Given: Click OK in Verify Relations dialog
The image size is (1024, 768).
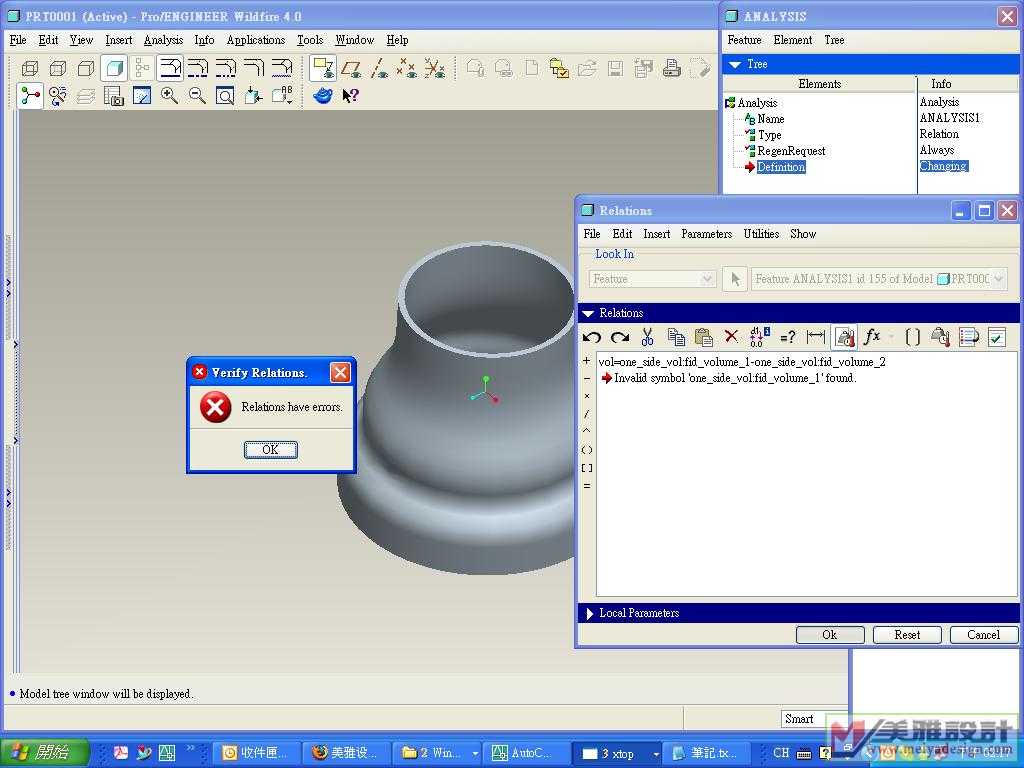Looking at the screenshot, I should 270,450.
